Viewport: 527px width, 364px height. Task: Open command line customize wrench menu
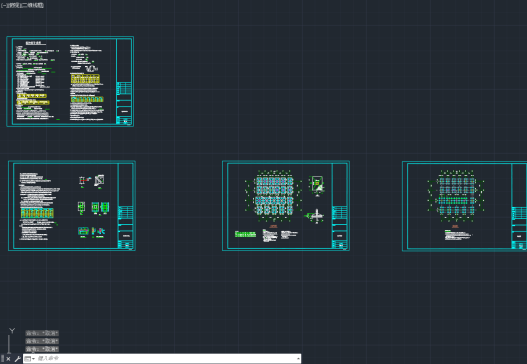(x=17, y=359)
